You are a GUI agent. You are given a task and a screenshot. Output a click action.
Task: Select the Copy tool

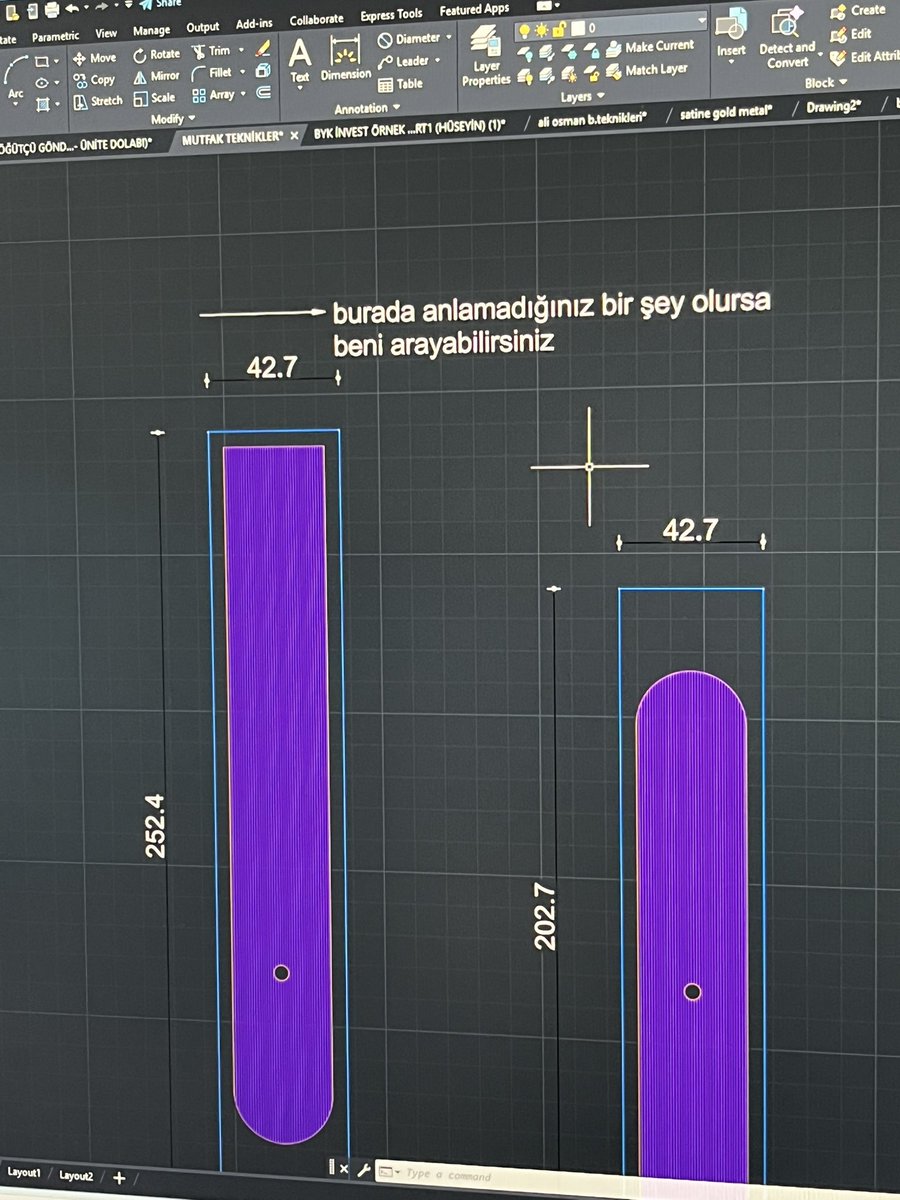(x=95, y=80)
